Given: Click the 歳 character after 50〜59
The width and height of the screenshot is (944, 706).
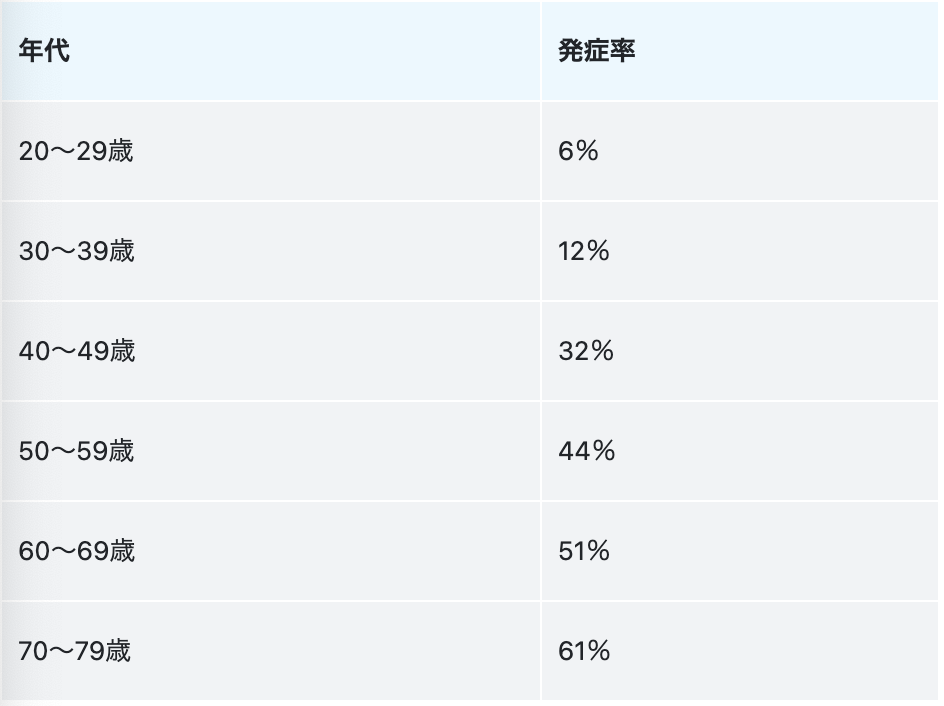Looking at the screenshot, I should click(x=122, y=451).
